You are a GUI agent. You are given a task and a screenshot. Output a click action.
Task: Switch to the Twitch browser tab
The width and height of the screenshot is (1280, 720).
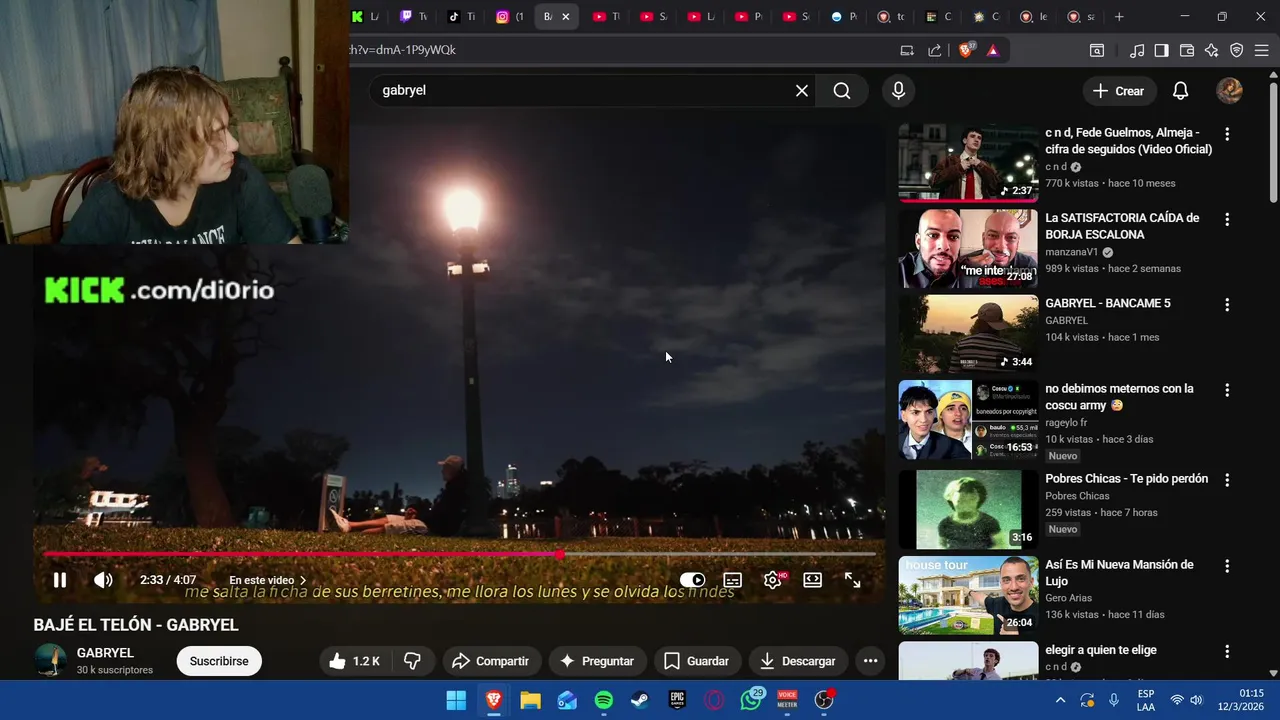tap(413, 16)
